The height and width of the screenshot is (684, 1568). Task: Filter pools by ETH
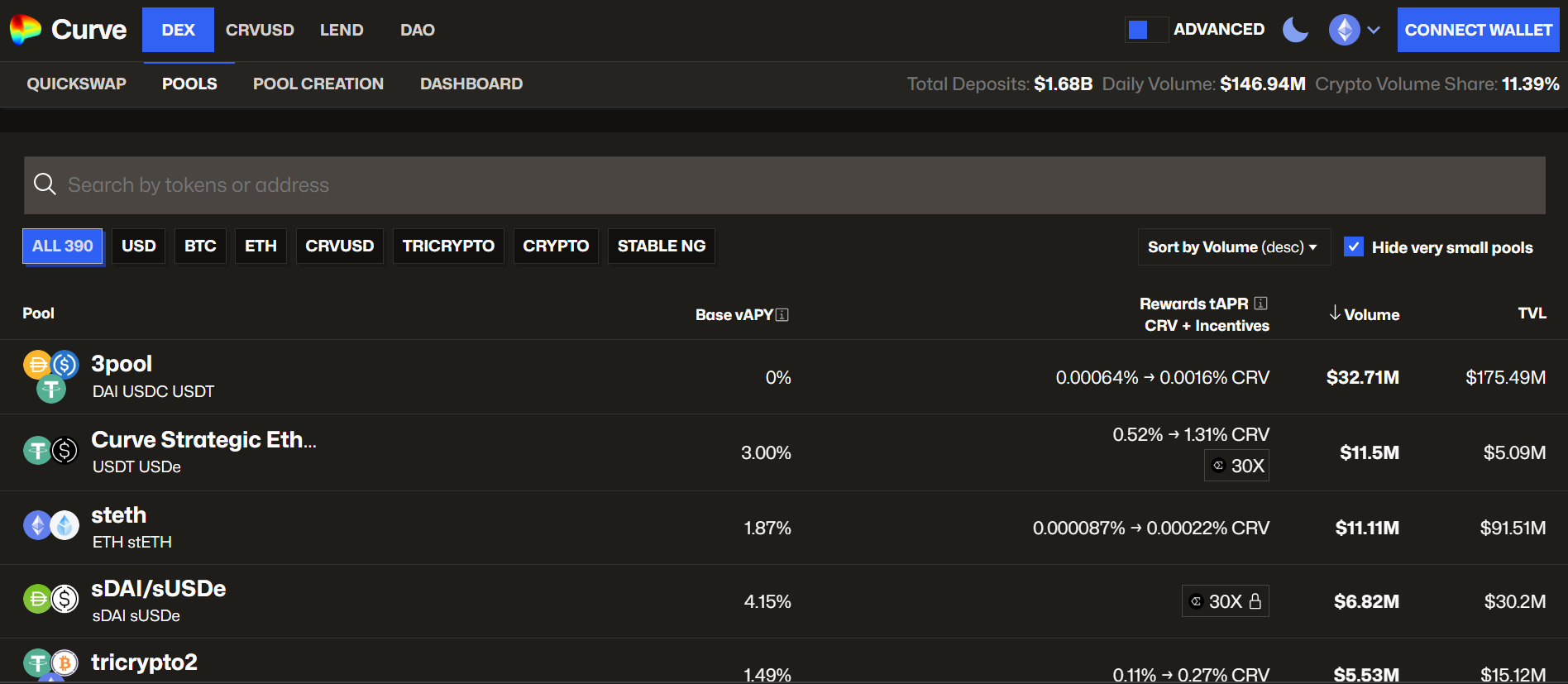pyautogui.click(x=261, y=246)
